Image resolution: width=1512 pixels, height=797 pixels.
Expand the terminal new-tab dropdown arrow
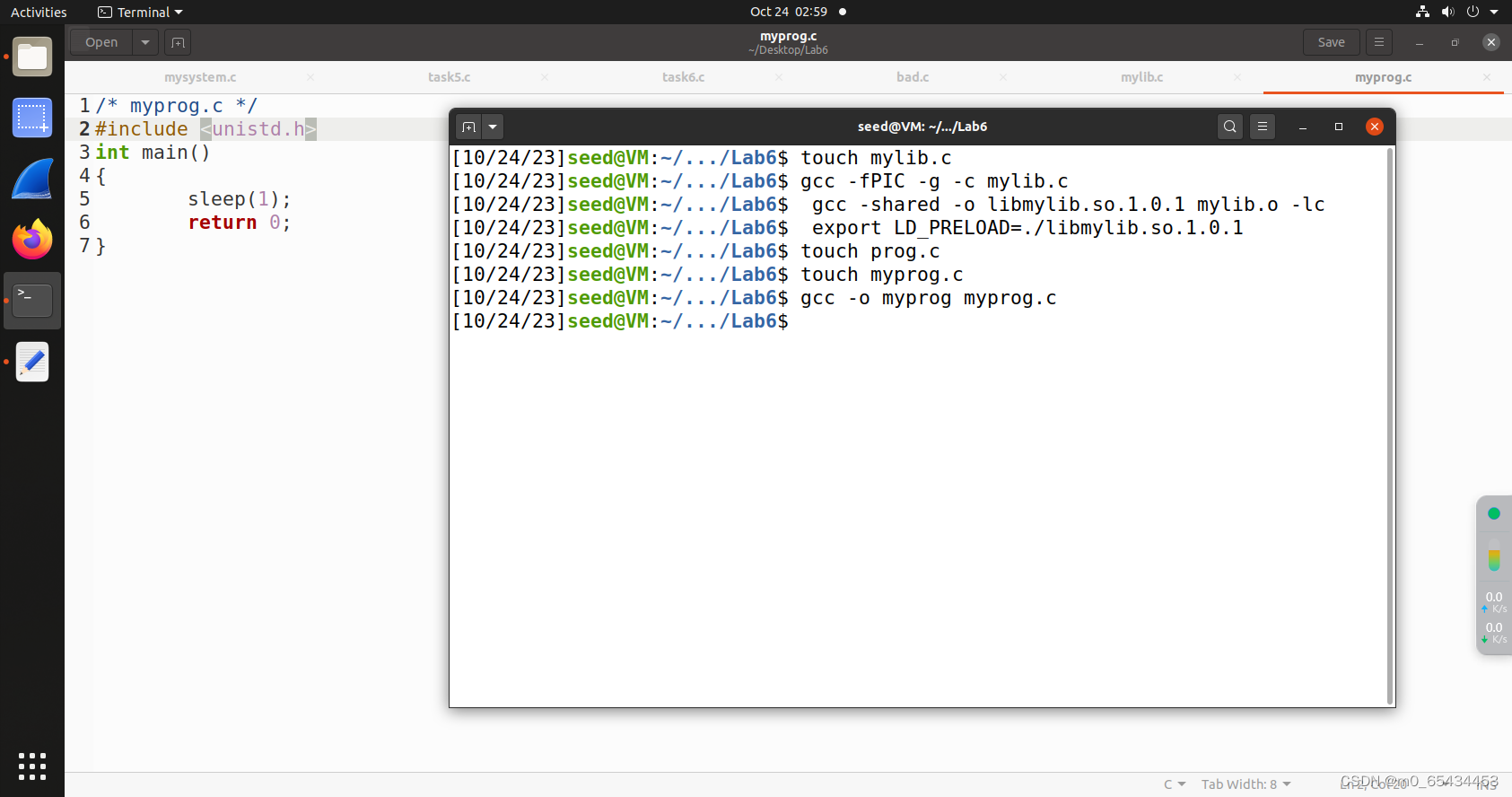tap(493, 127)
